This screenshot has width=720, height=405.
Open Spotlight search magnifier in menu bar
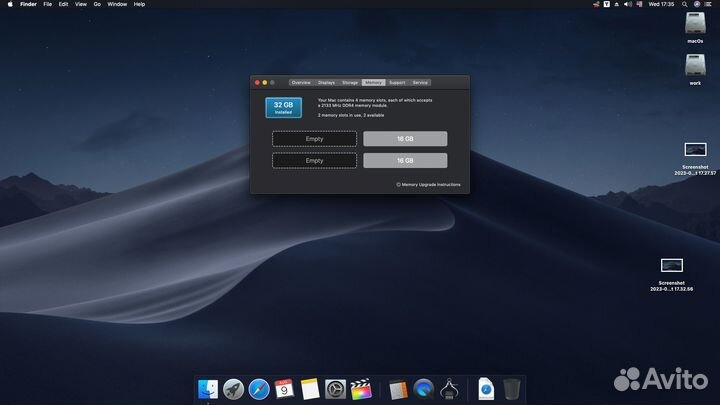[685, 4]
